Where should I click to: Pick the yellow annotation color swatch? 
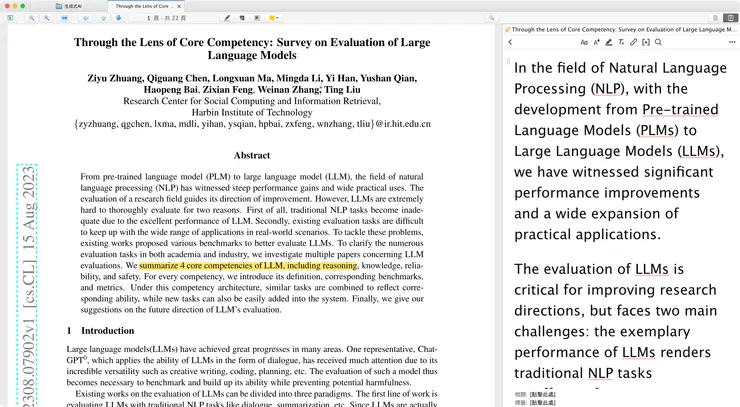point(272,18)
